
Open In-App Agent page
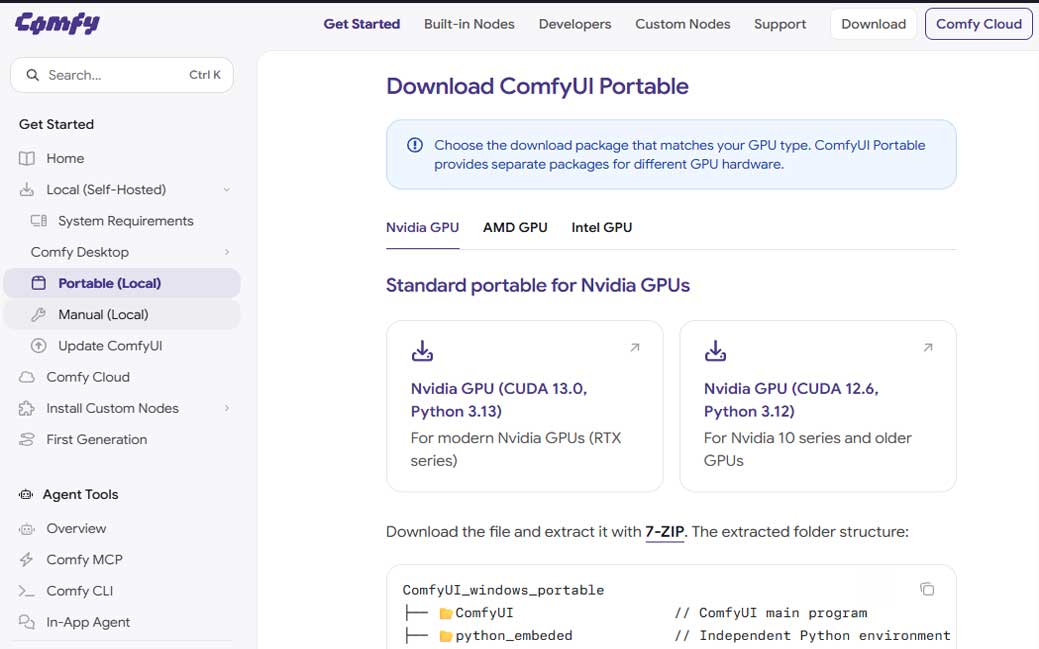88,622
